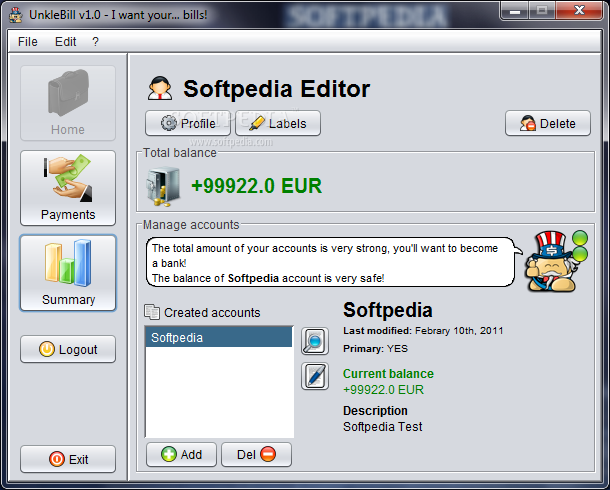The width and height of the screenshot is (610, 490).
Task: Open the Payments section
Action: coord(68,188)
